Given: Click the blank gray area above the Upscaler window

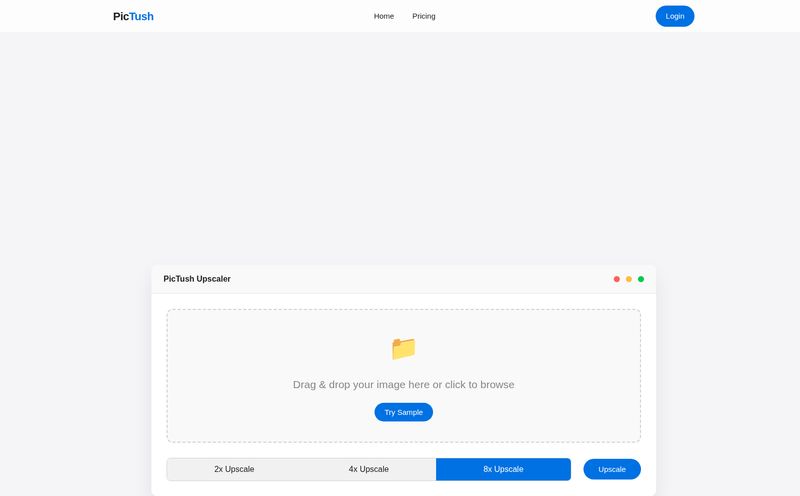Looking at the screenshot, I should click(x=400, y=150).
